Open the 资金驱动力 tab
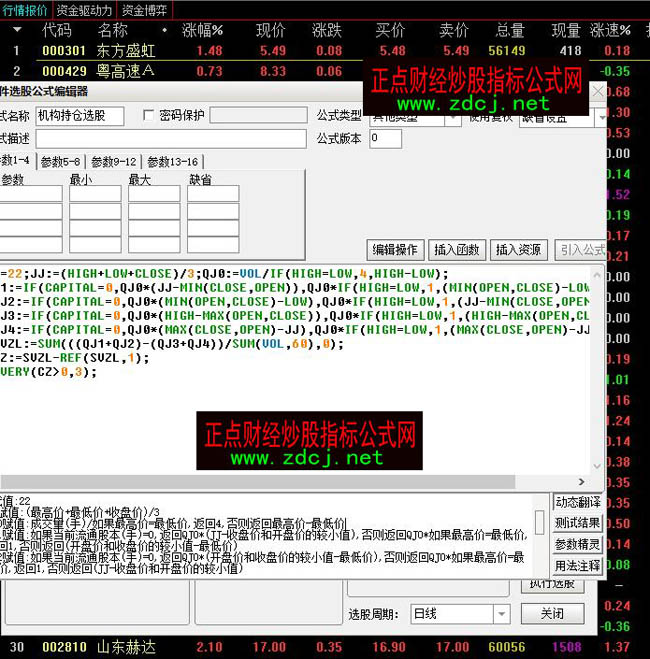This screenshot has height=659, width=650. tap(84, 9)
